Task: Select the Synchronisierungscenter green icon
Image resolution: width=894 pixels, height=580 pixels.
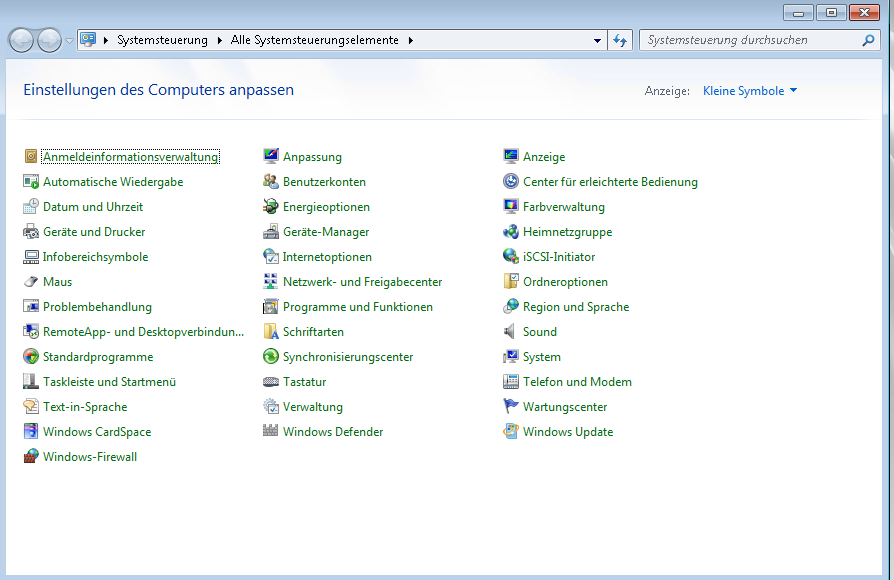Action: coord(271,357)
